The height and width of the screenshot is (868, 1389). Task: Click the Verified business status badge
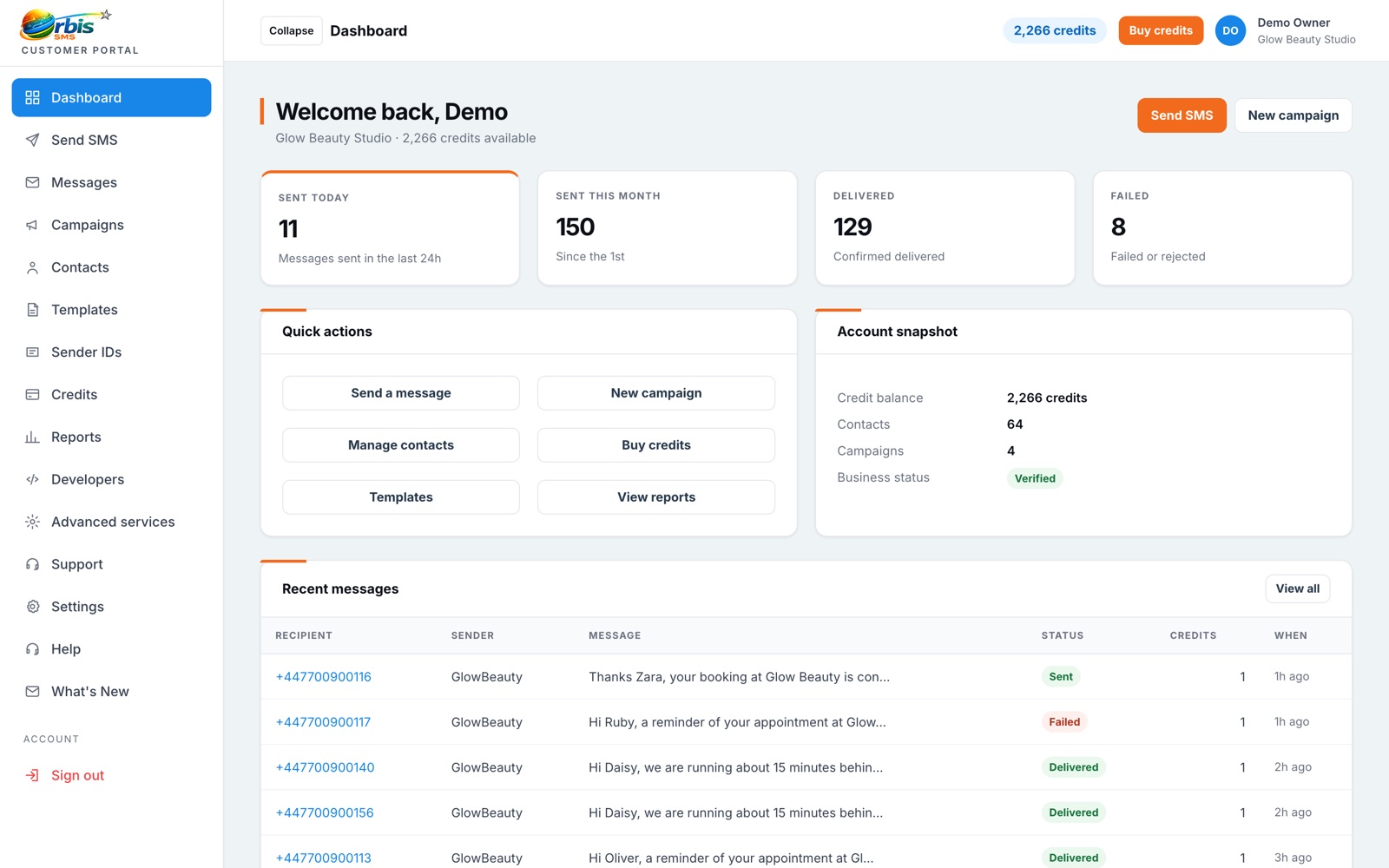click(1035, 478)
